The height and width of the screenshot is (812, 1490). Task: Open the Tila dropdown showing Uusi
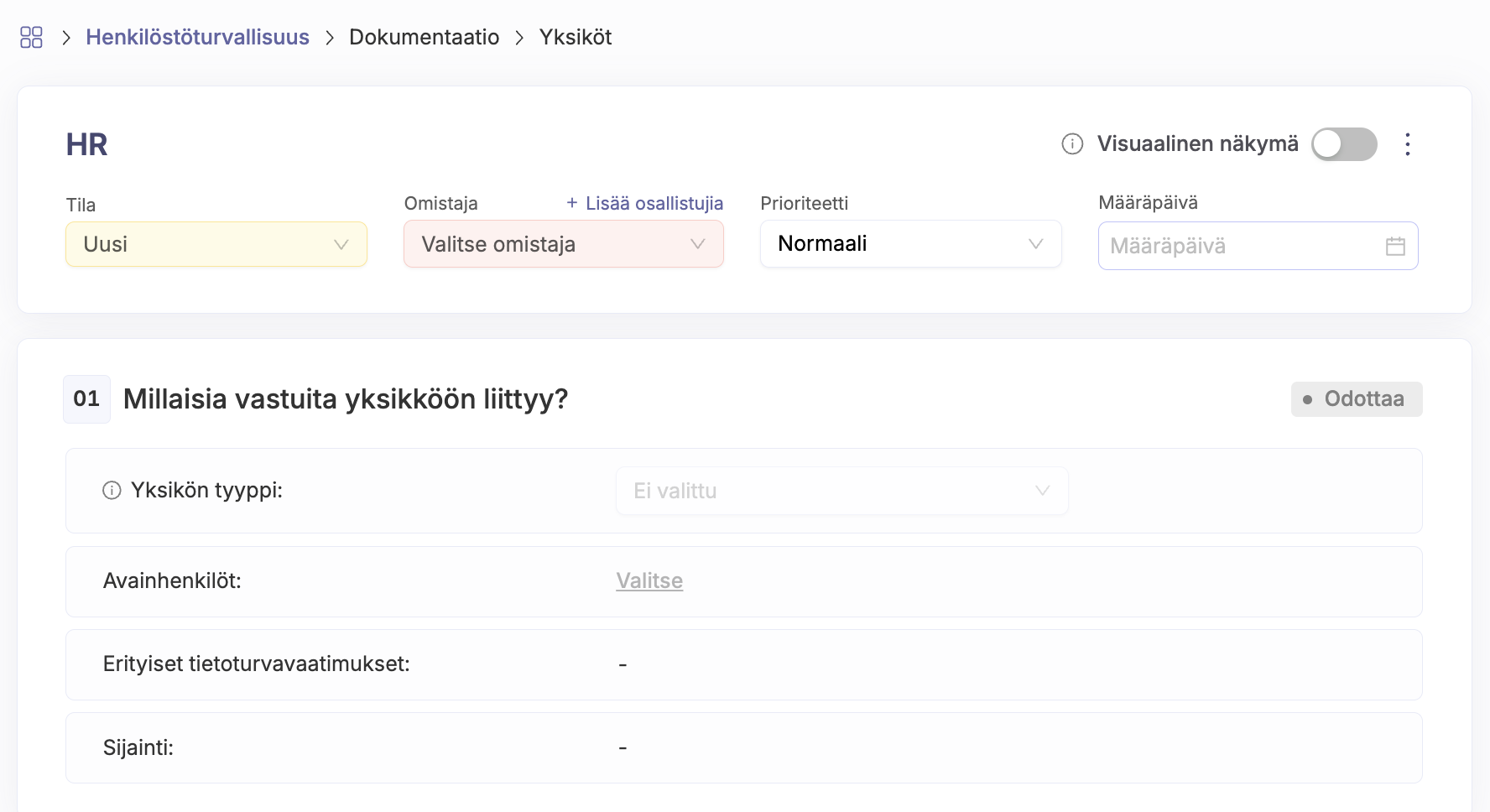(x=216, y=244)
